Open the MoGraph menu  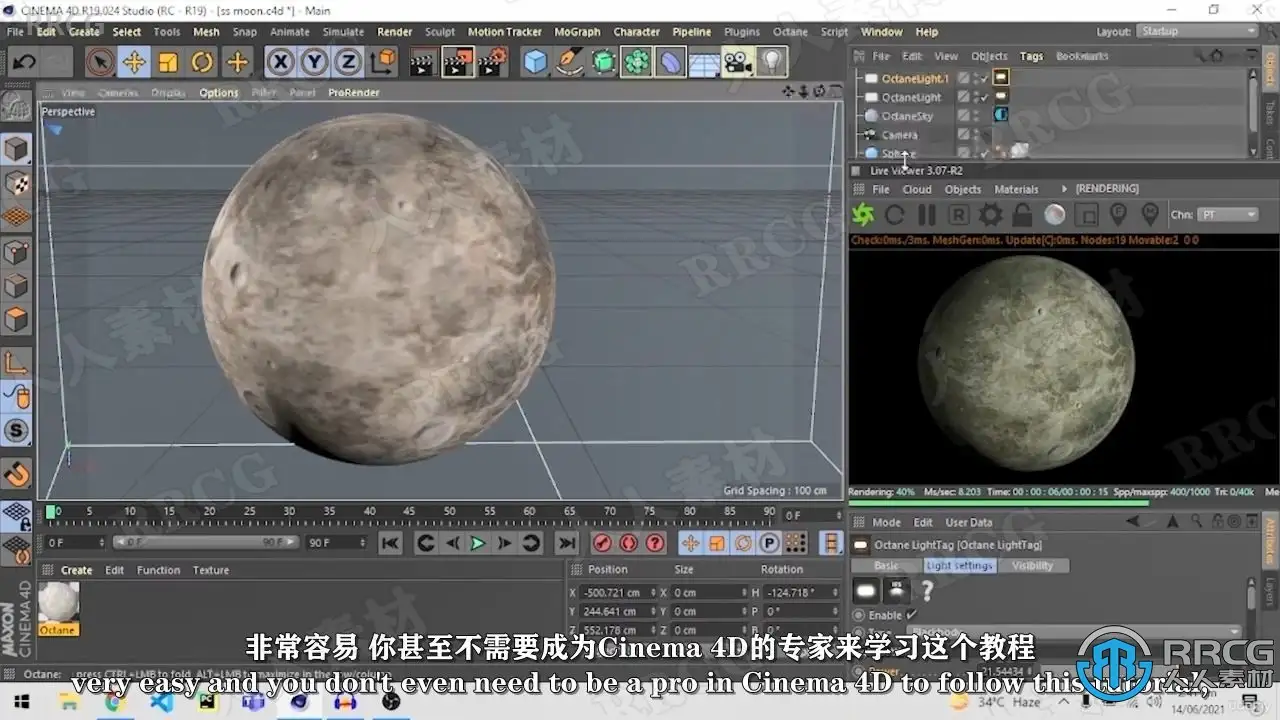577,32
